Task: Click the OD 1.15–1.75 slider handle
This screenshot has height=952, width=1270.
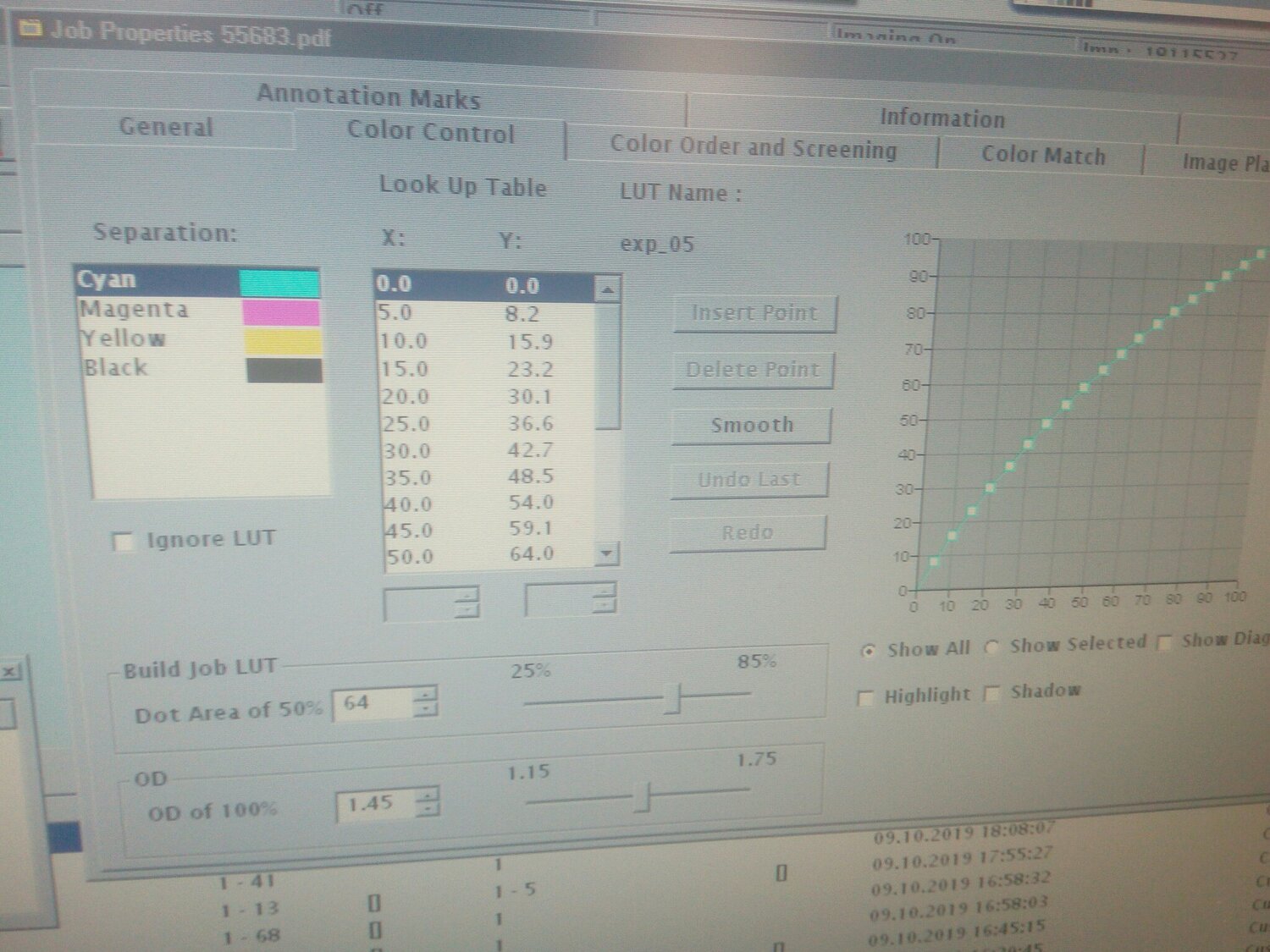Action: (x=645, y=796)
